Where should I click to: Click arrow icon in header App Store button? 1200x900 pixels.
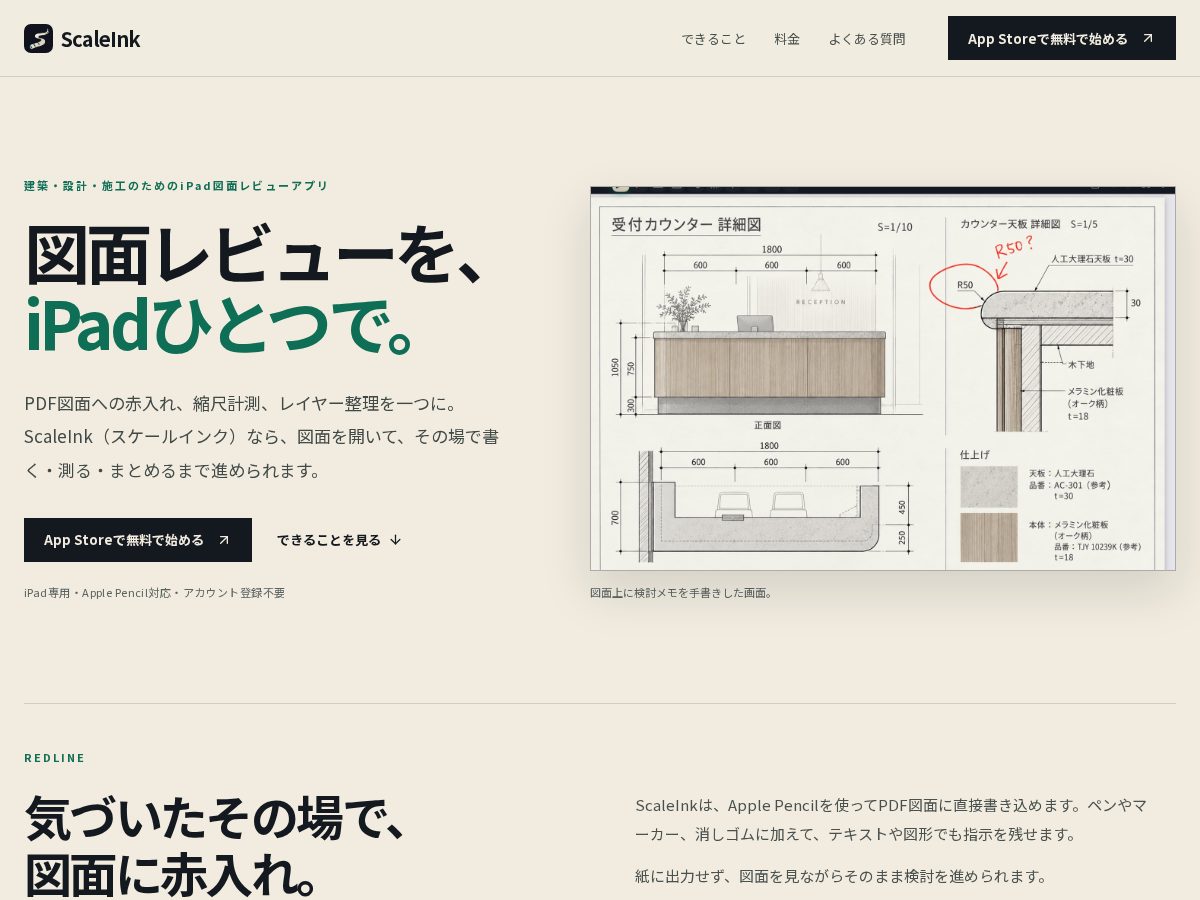click(x=1148, y=38)
